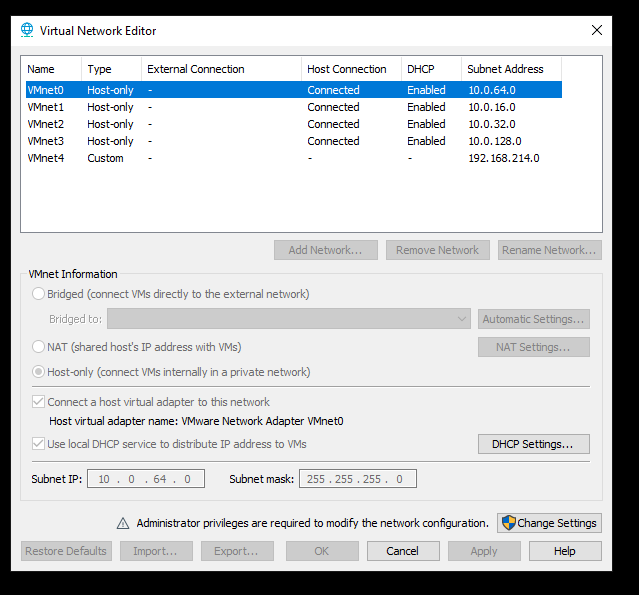This screenshot has height=595, width=639.
Task: Select the NAT radio option
Action: click(38, 347)
